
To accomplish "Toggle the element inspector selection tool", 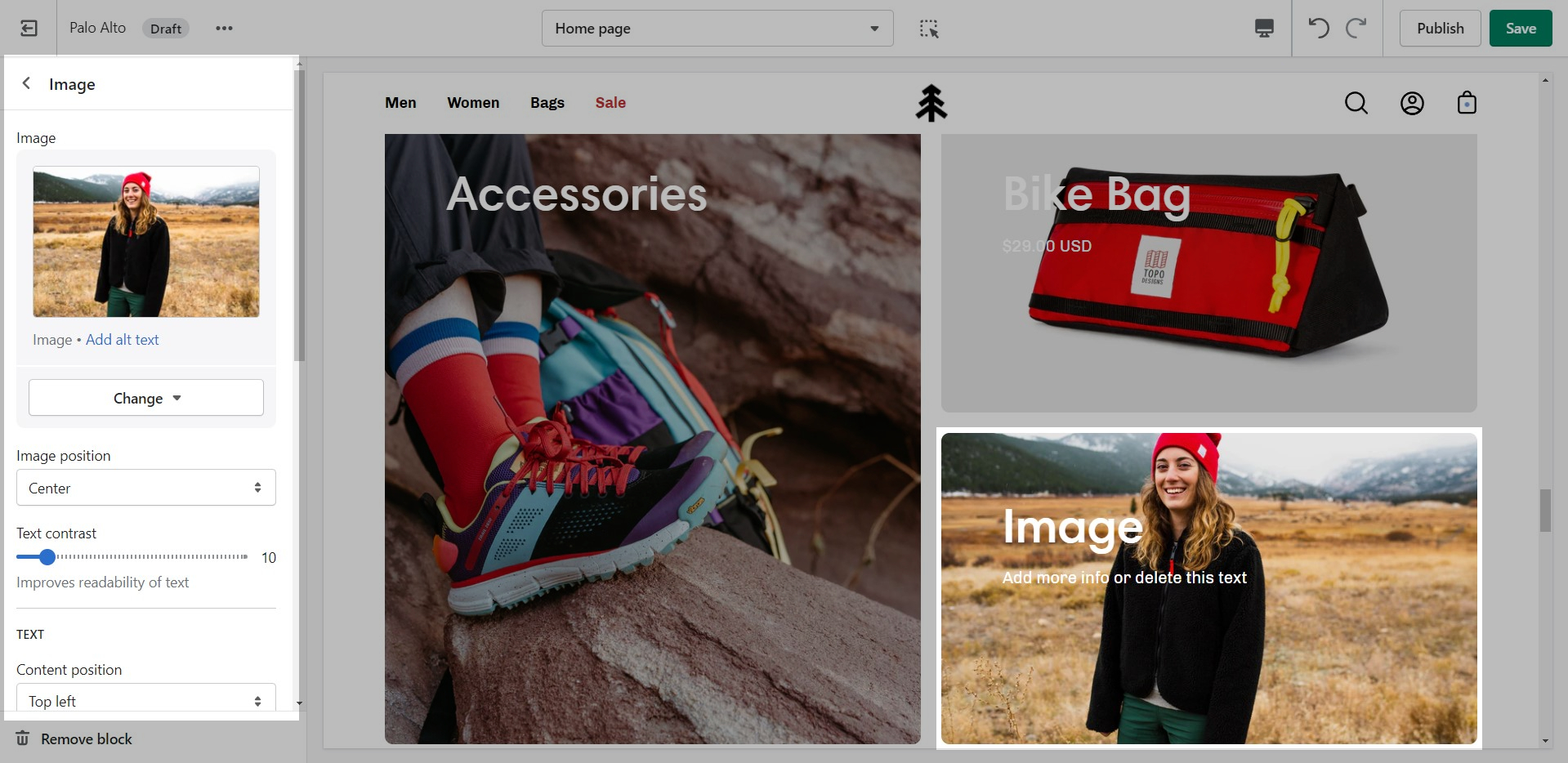I will click(929, 29).
